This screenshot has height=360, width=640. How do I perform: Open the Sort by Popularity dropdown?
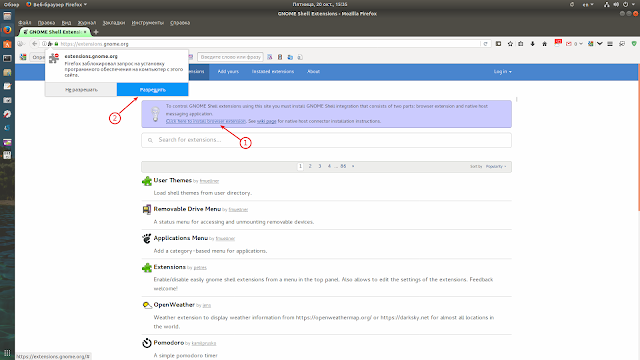[x=496, y=167]
